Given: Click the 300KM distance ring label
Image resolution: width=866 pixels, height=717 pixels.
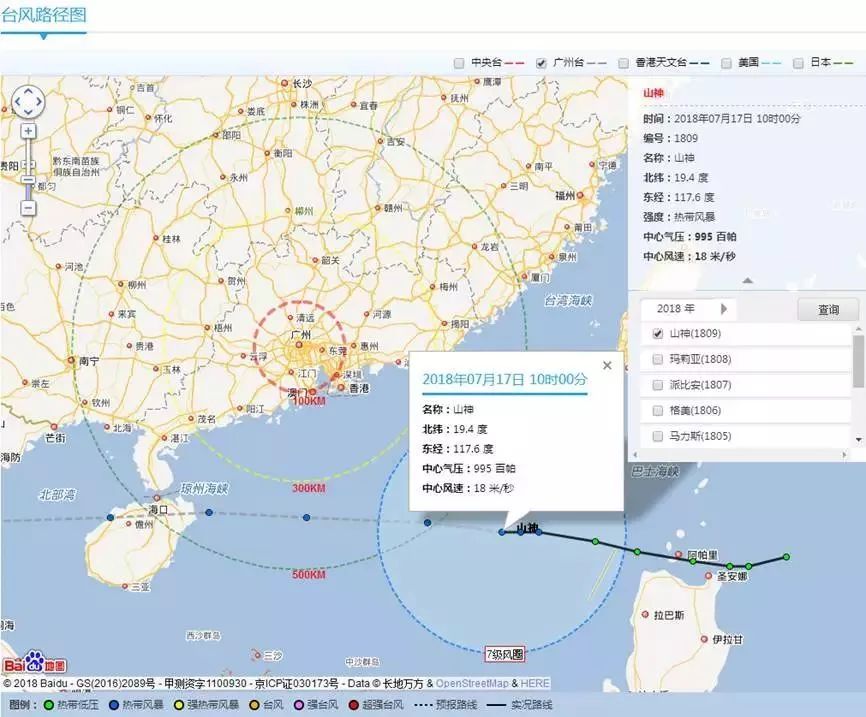Looking at the screenshot, I should tap(309, 488).
